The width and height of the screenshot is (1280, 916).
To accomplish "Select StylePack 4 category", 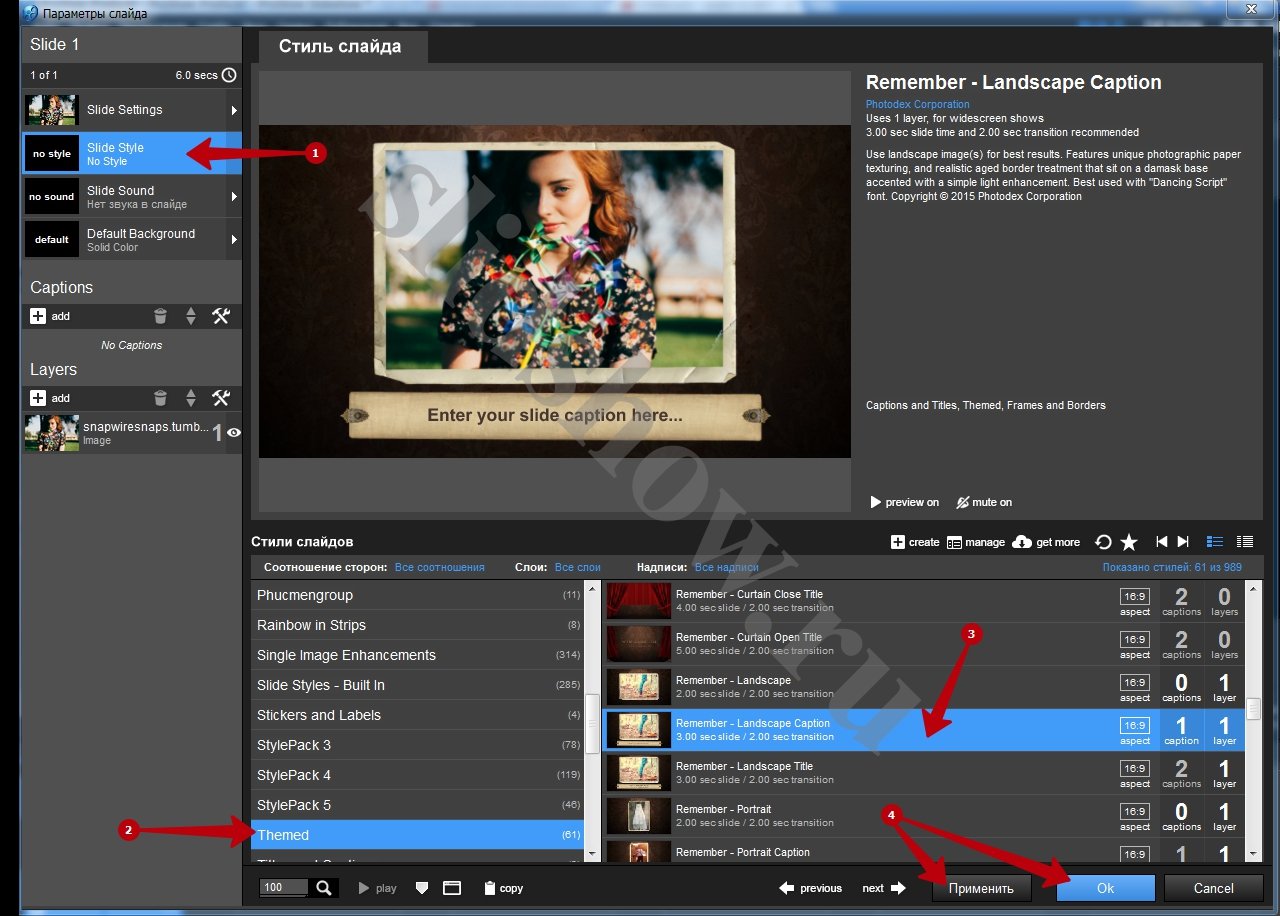I will coord(417,775).
